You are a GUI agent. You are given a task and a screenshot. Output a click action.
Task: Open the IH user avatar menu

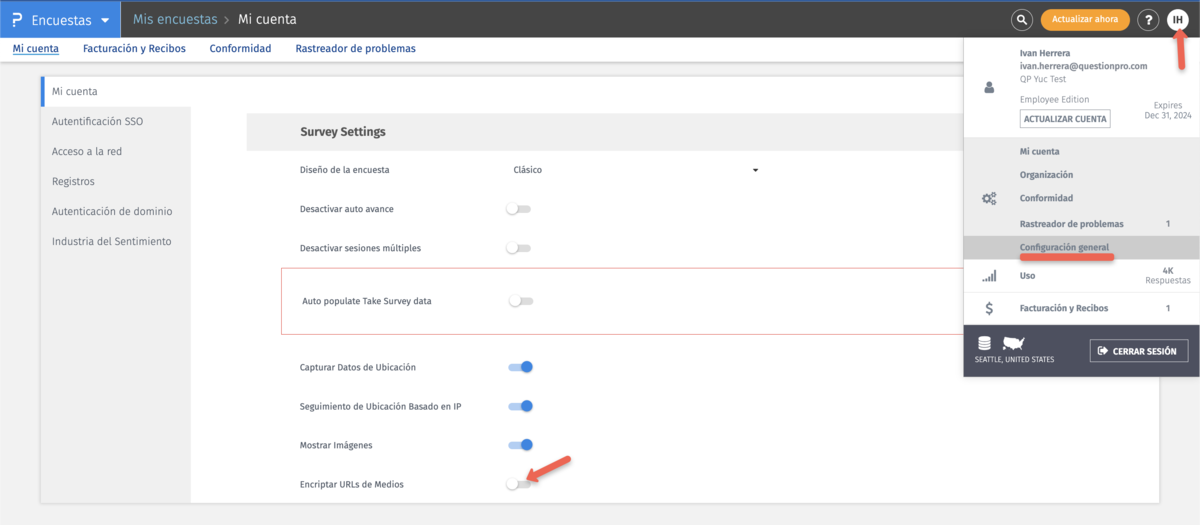(x=1178, y=20)
